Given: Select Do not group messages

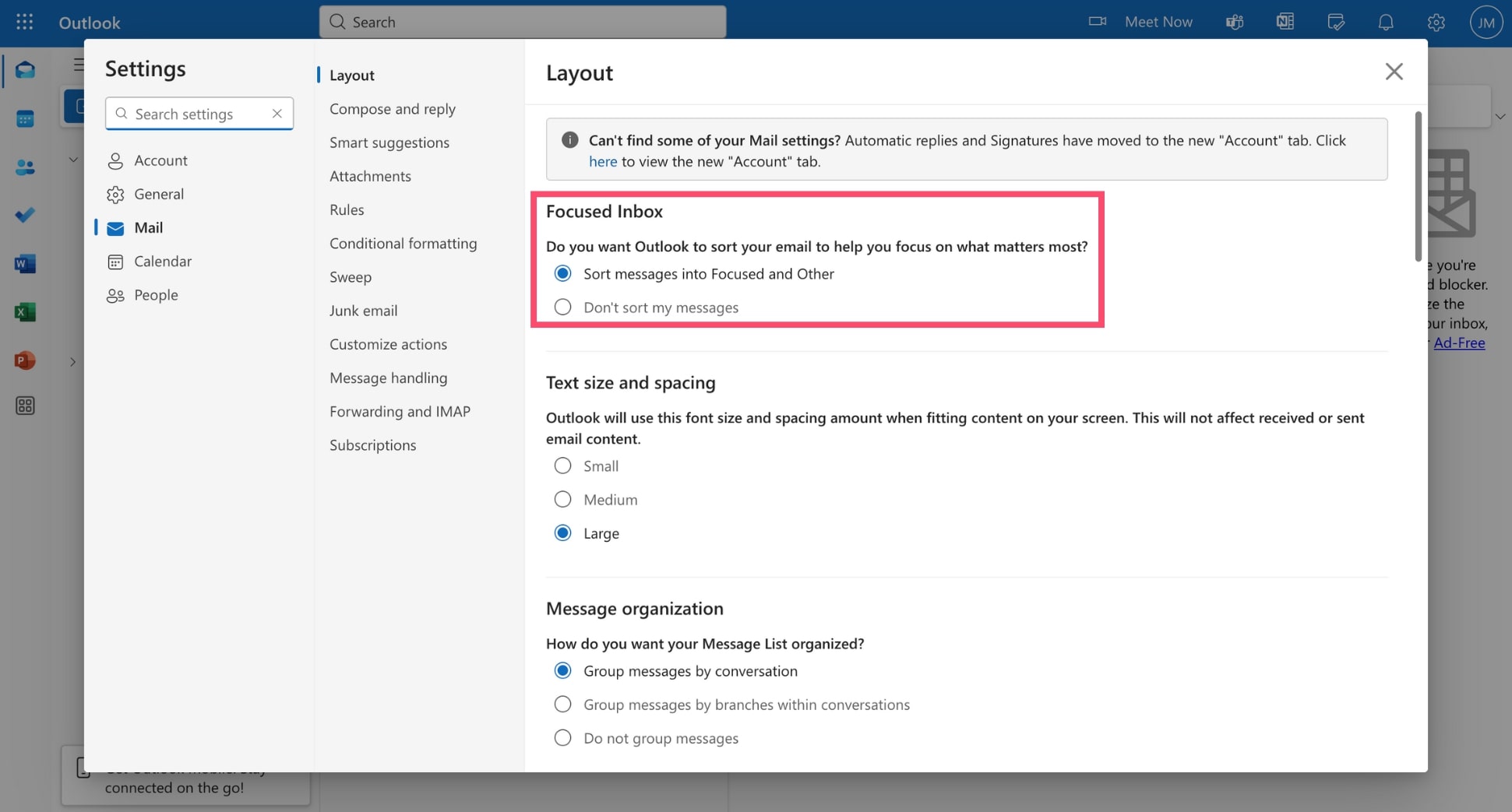Looking at the screenshot, I should 562,738.
